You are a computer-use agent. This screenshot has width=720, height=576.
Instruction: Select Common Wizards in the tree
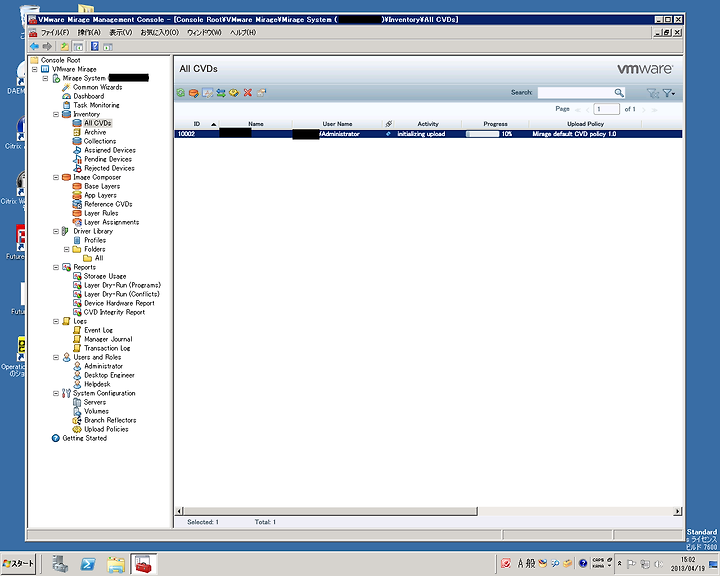click(x=97, y=87)
